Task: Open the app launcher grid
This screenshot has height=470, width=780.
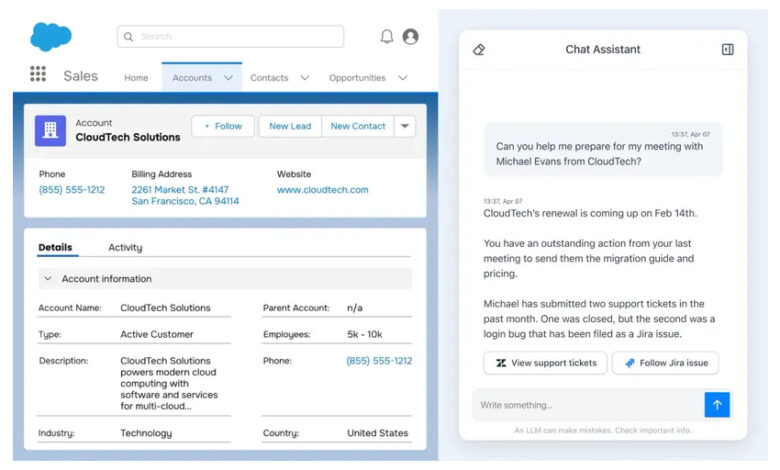Action: pyautogui.click(x=38, y=75)
